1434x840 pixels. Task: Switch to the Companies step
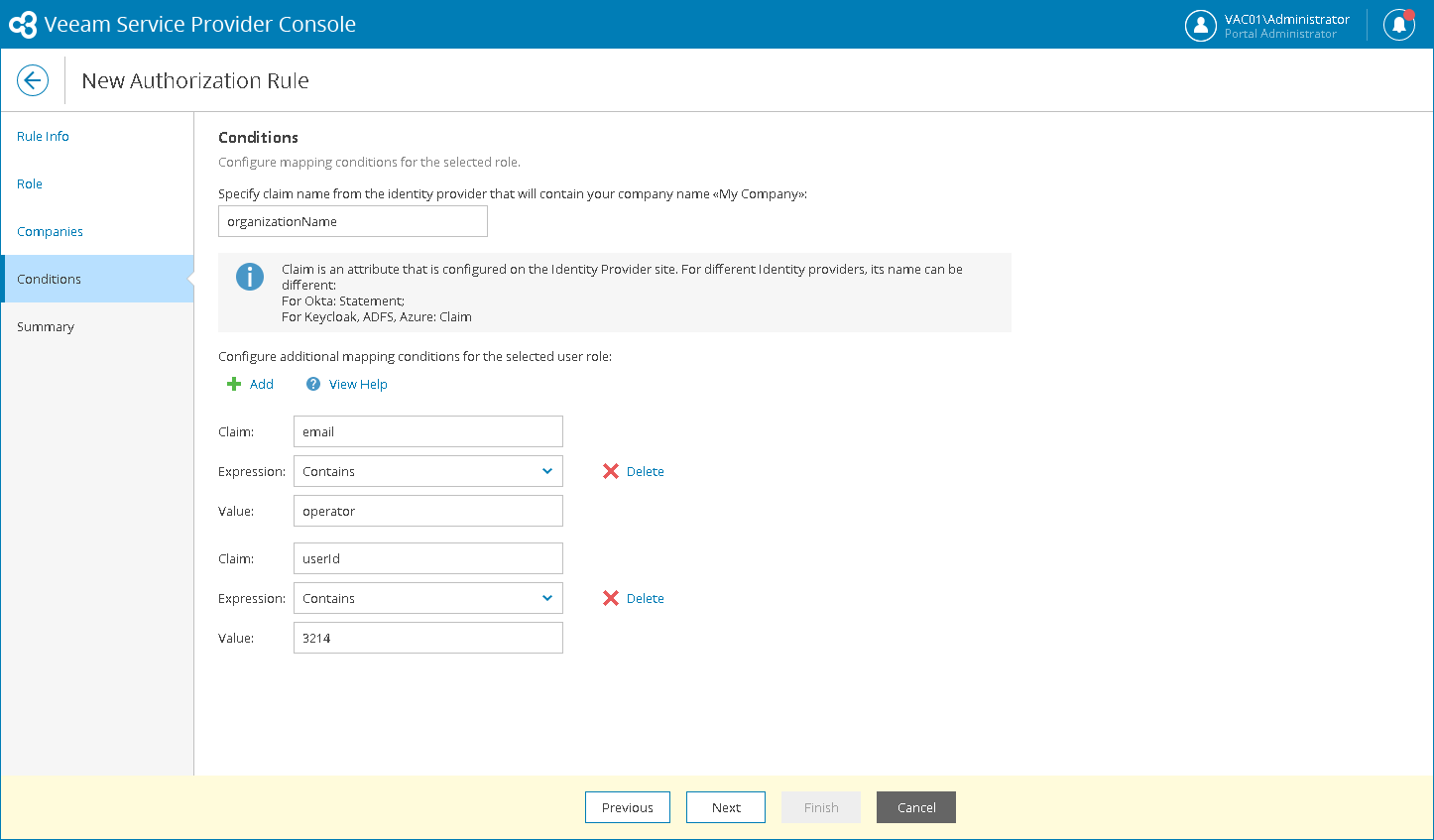coord(51,231)
